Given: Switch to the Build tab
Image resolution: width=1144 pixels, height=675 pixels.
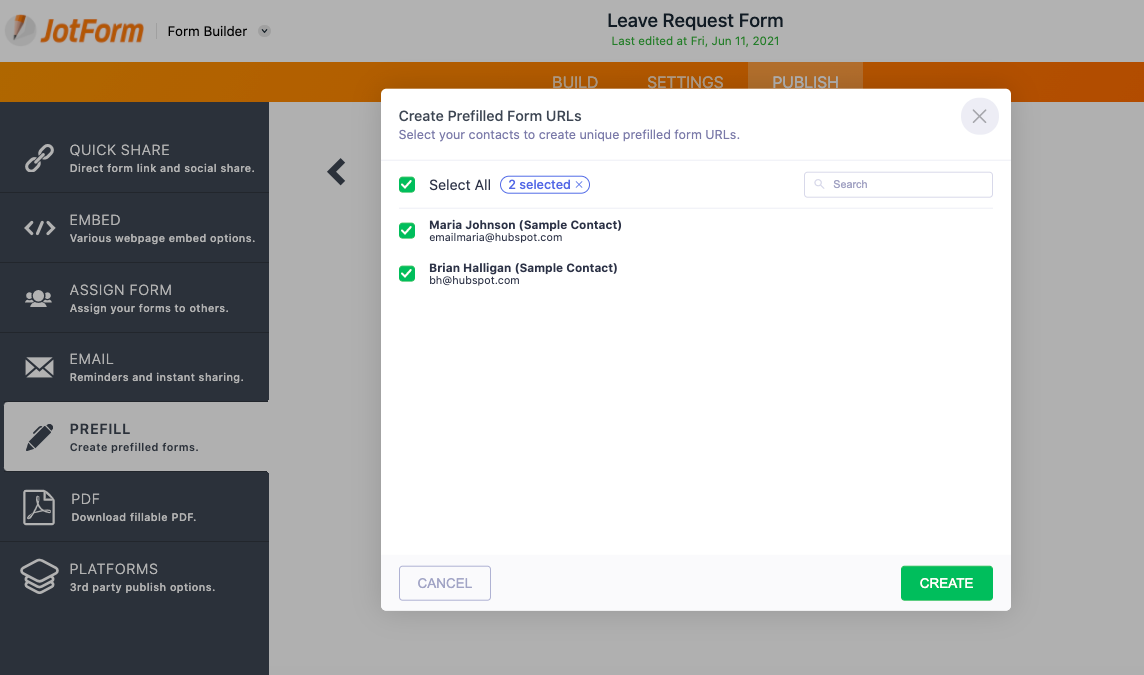Looking at the screenshot, I should [575, 82].
